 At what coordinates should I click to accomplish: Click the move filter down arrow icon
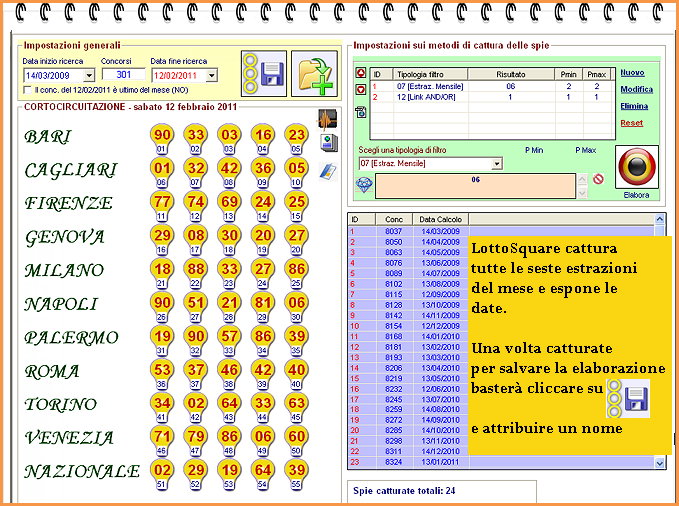(361, 90)
